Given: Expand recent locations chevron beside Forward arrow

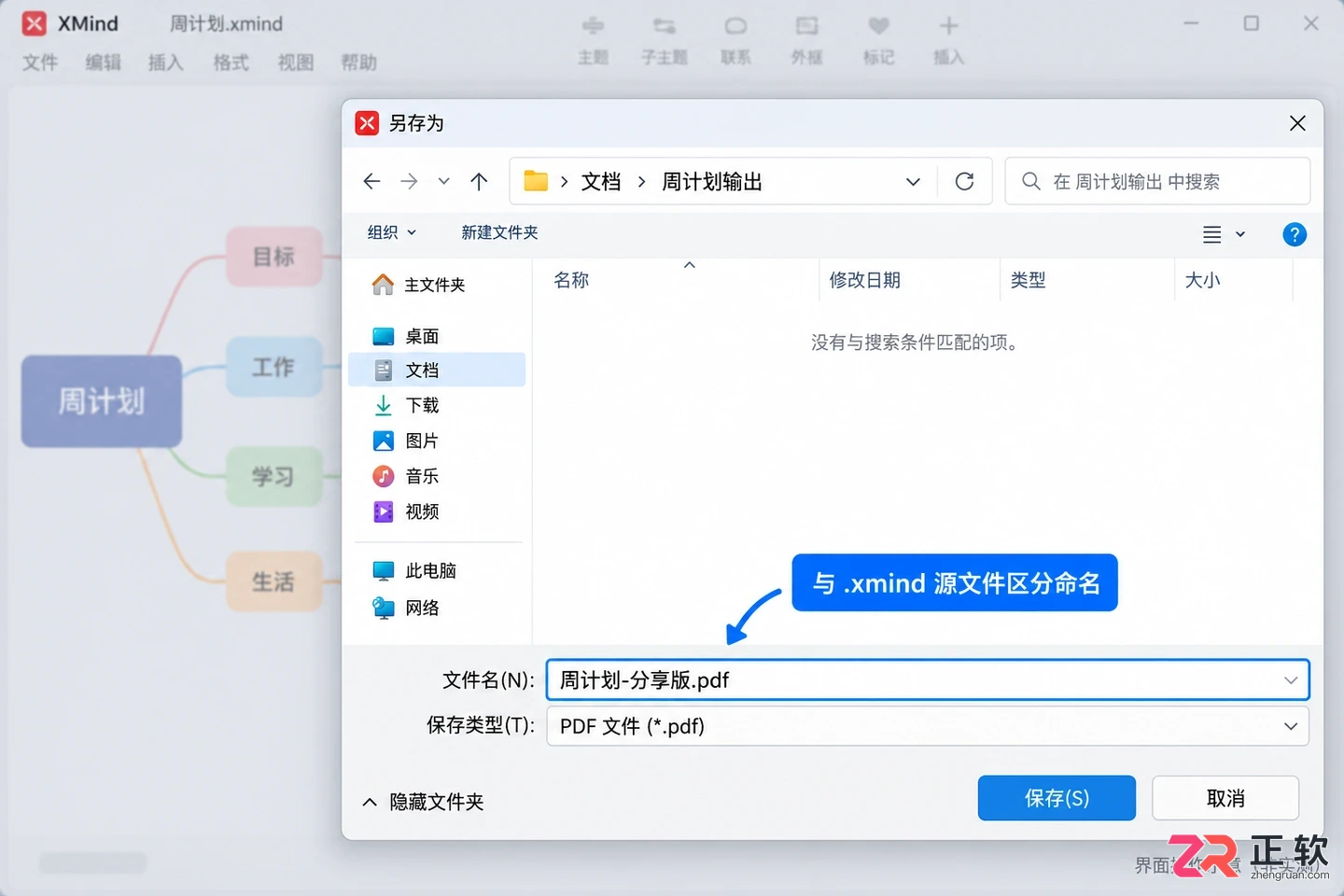Looking at the screenshot, I should (444, 181).
